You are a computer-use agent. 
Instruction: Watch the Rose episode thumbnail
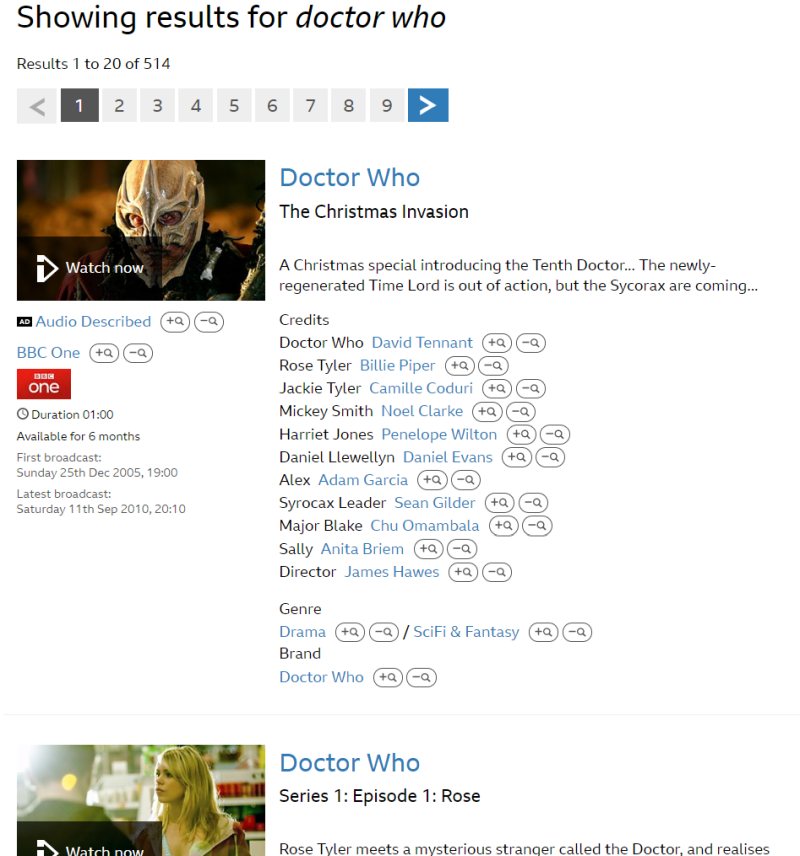(141, 800)
